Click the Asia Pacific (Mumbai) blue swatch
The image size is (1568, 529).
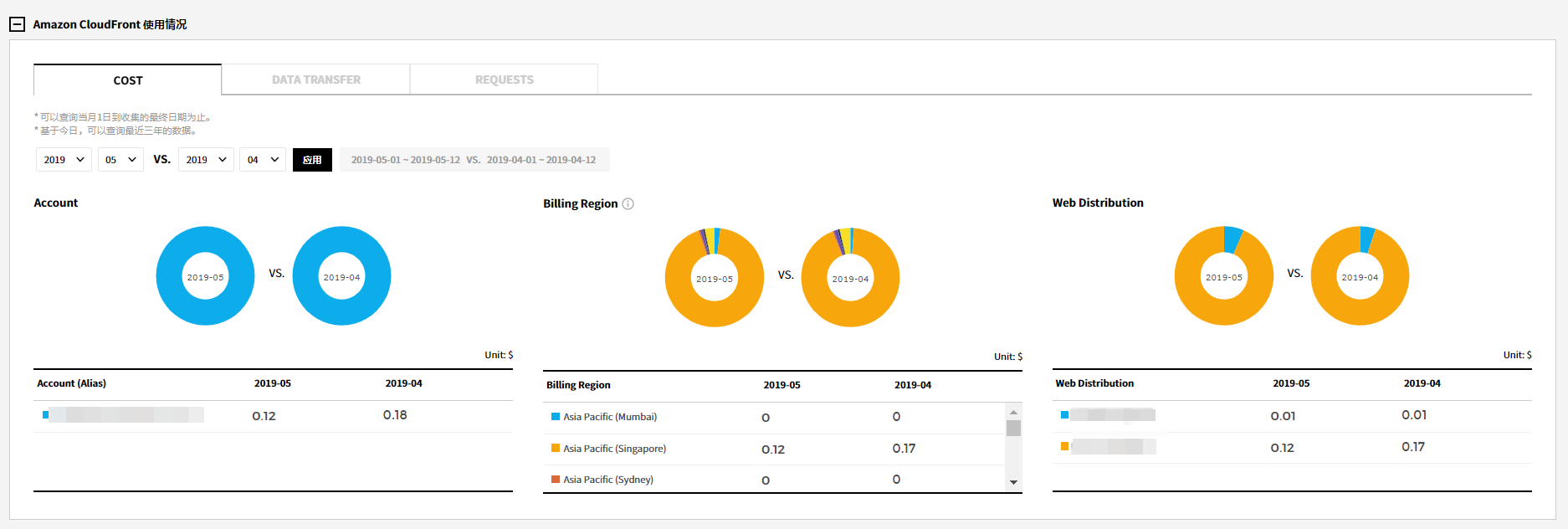pos(556,417)
